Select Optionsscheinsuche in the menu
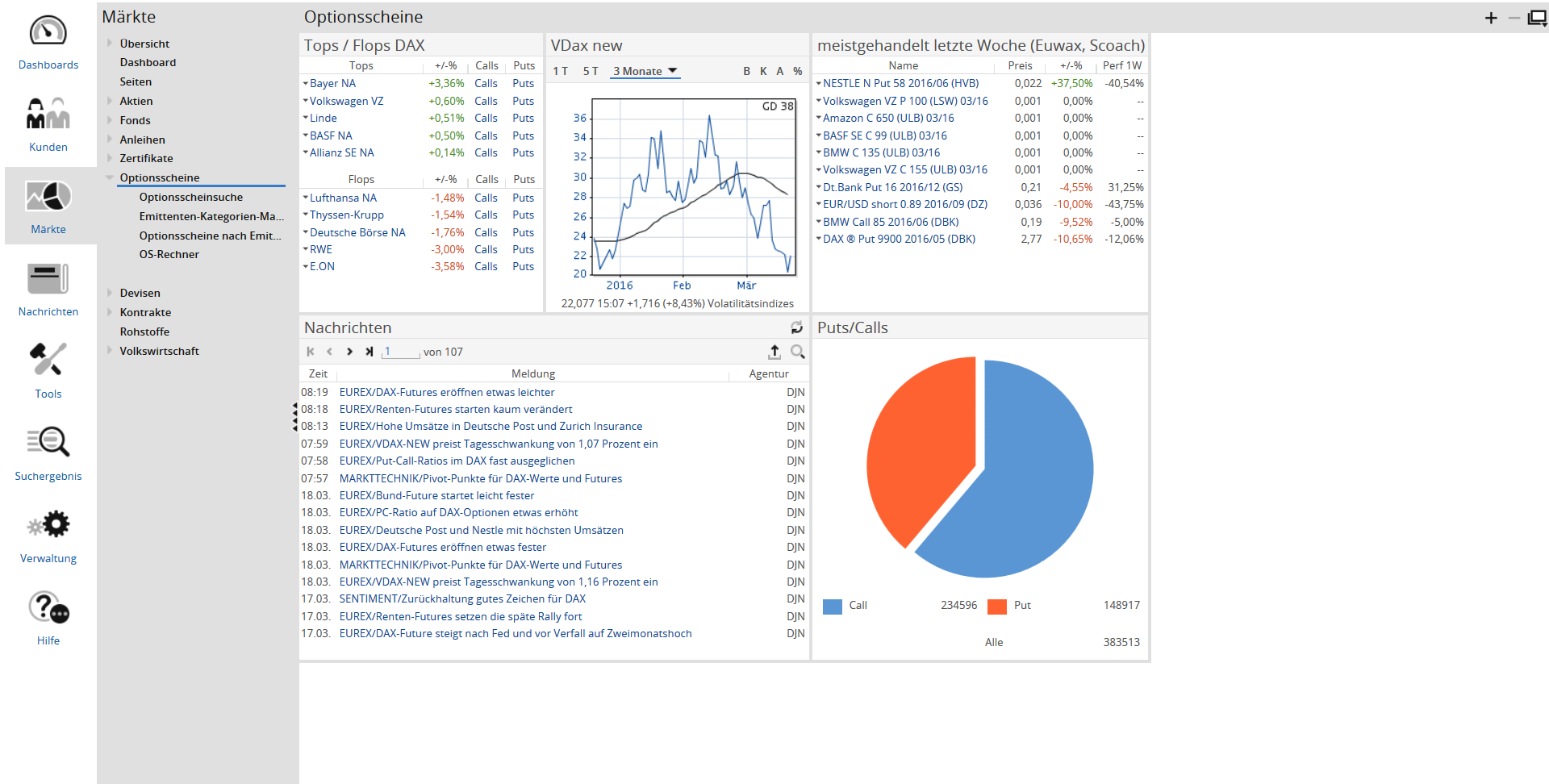This screenshot has height=784, width=1549. pyautogui.click(x=190, y=197)
